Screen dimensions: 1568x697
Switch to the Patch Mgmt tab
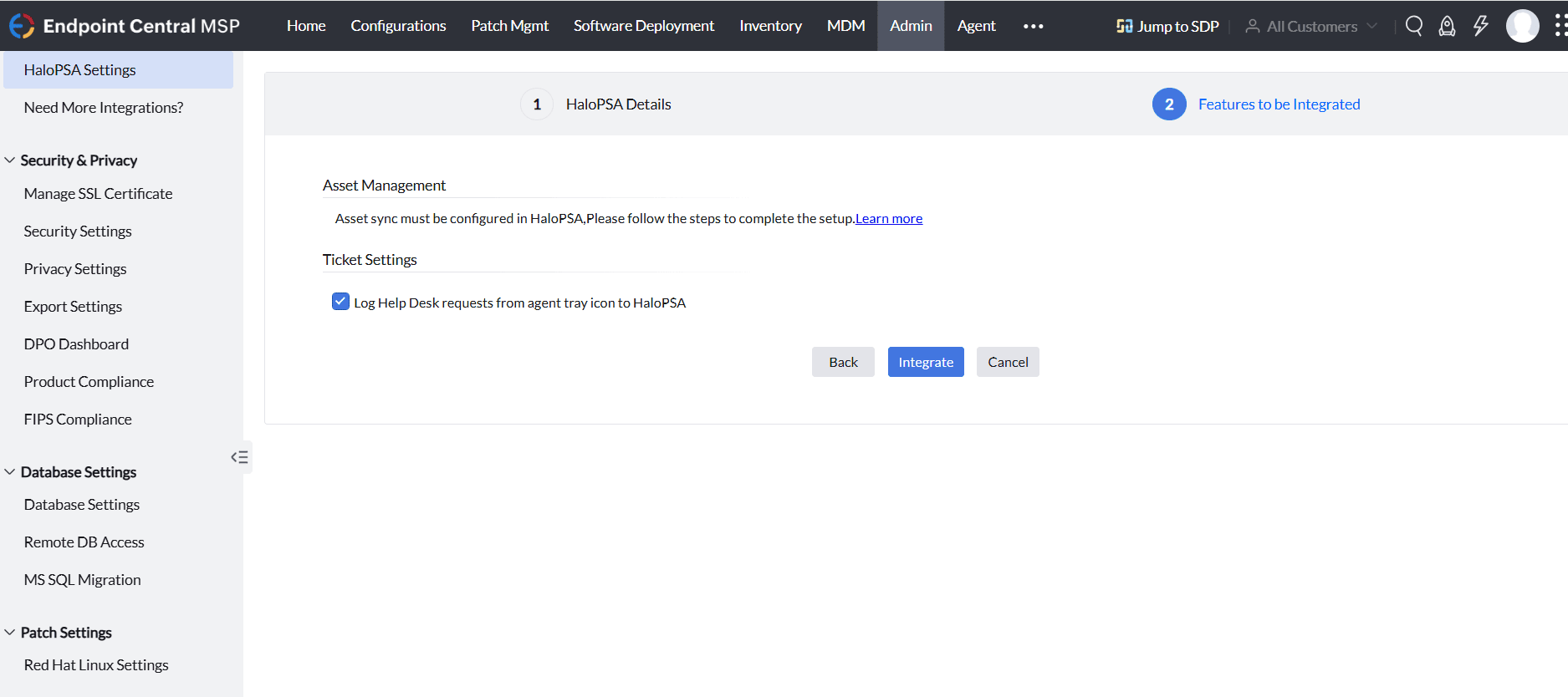pos(510,26)
